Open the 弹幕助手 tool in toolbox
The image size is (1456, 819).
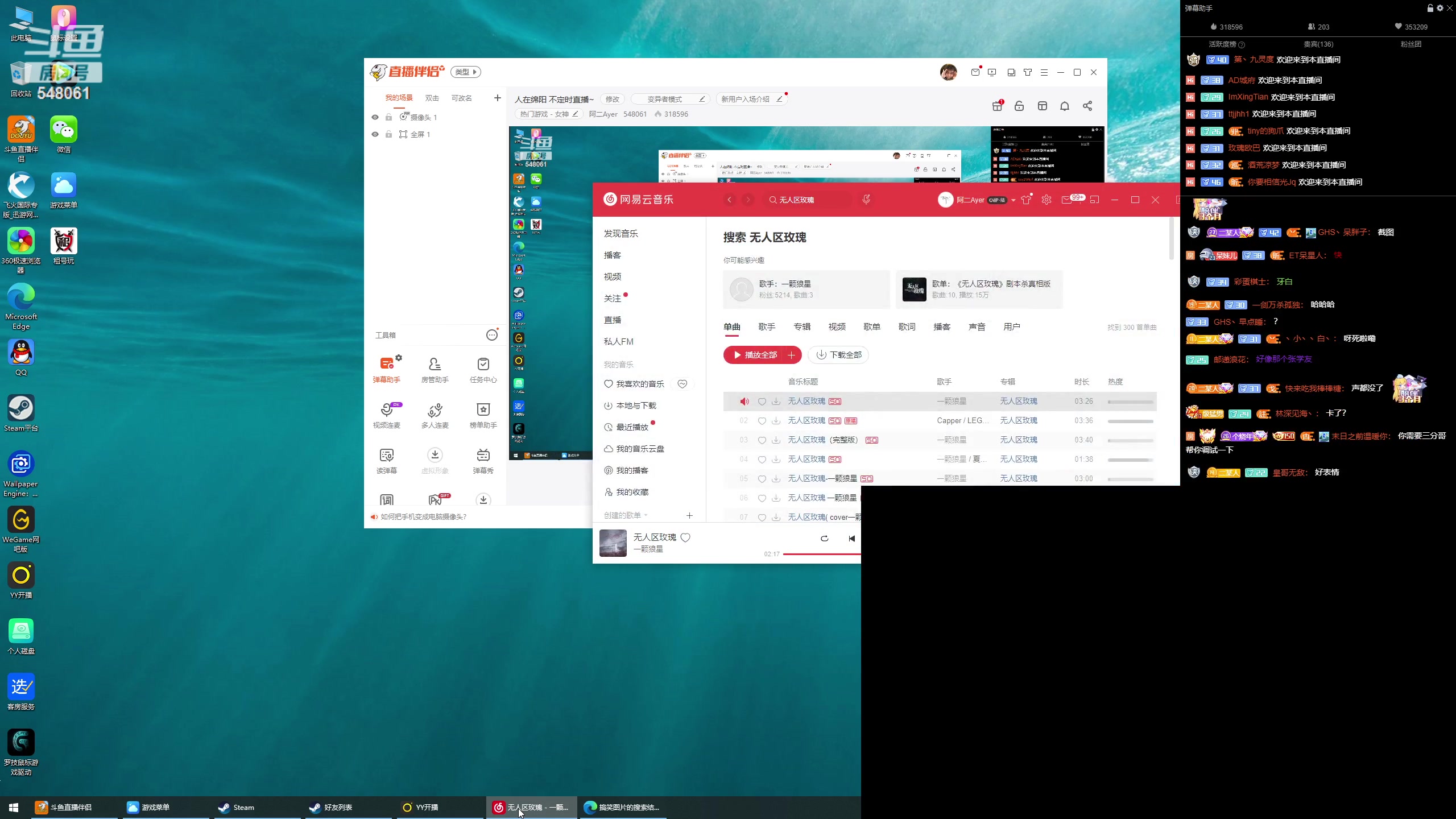point(387,369)
